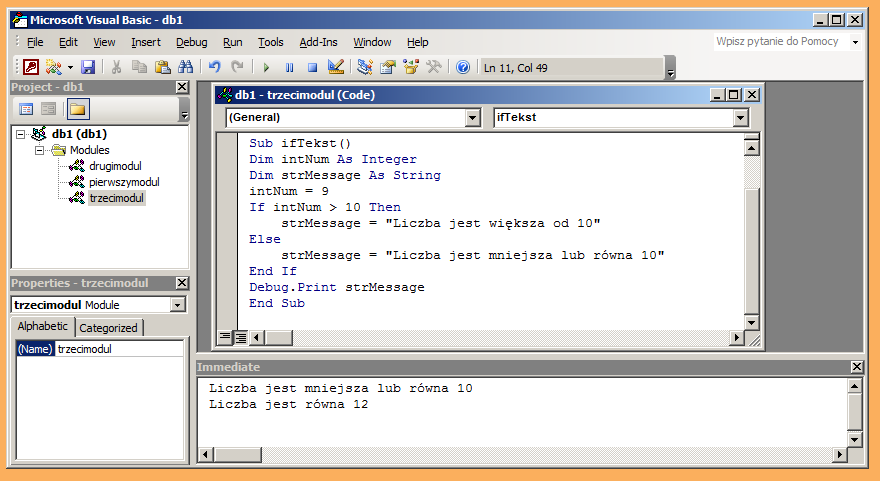Stop execution with the Reset icon
Viewport: 880px width, 481px height.
click(x=313, y=67)
